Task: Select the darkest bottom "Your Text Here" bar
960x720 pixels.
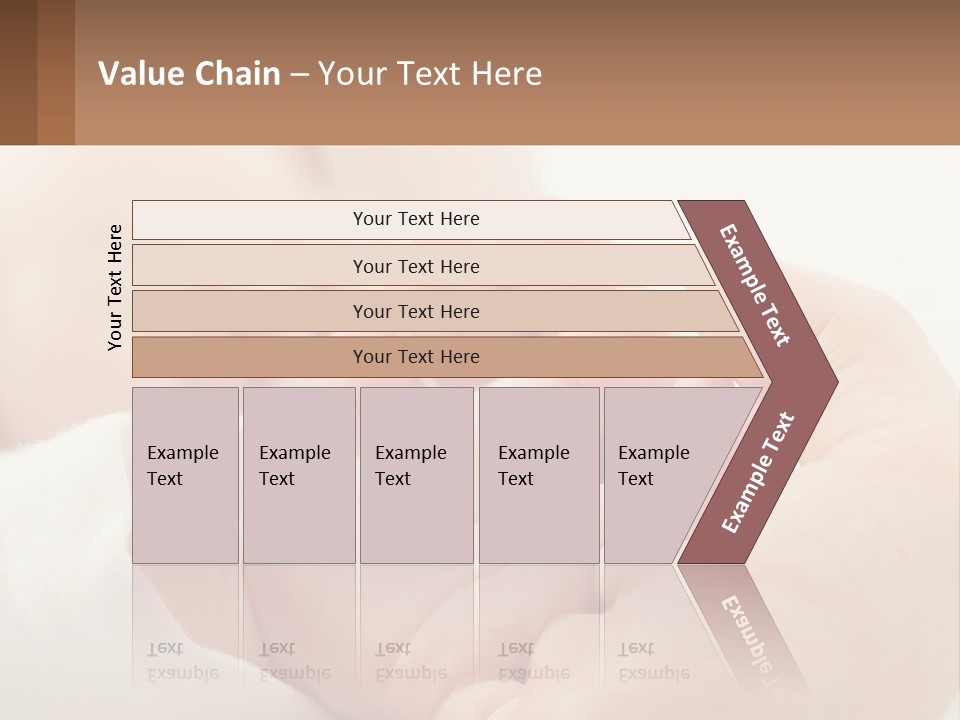Action: [447, 357]
